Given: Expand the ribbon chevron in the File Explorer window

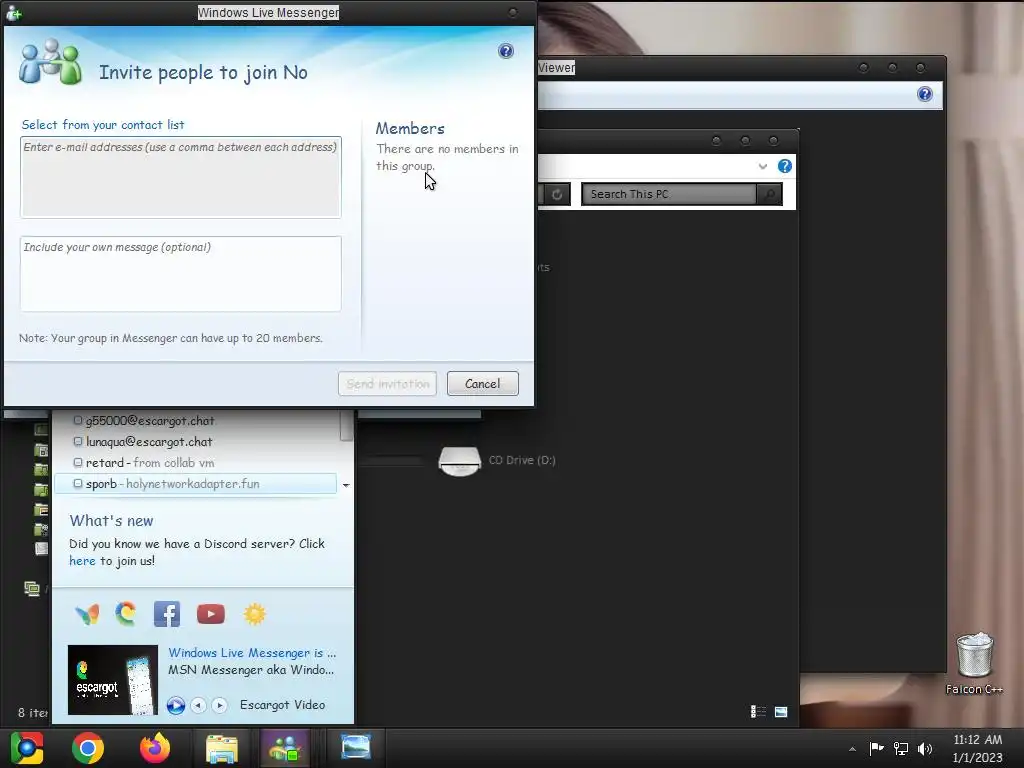Looking at the screenshot, I should coord(763,166).
